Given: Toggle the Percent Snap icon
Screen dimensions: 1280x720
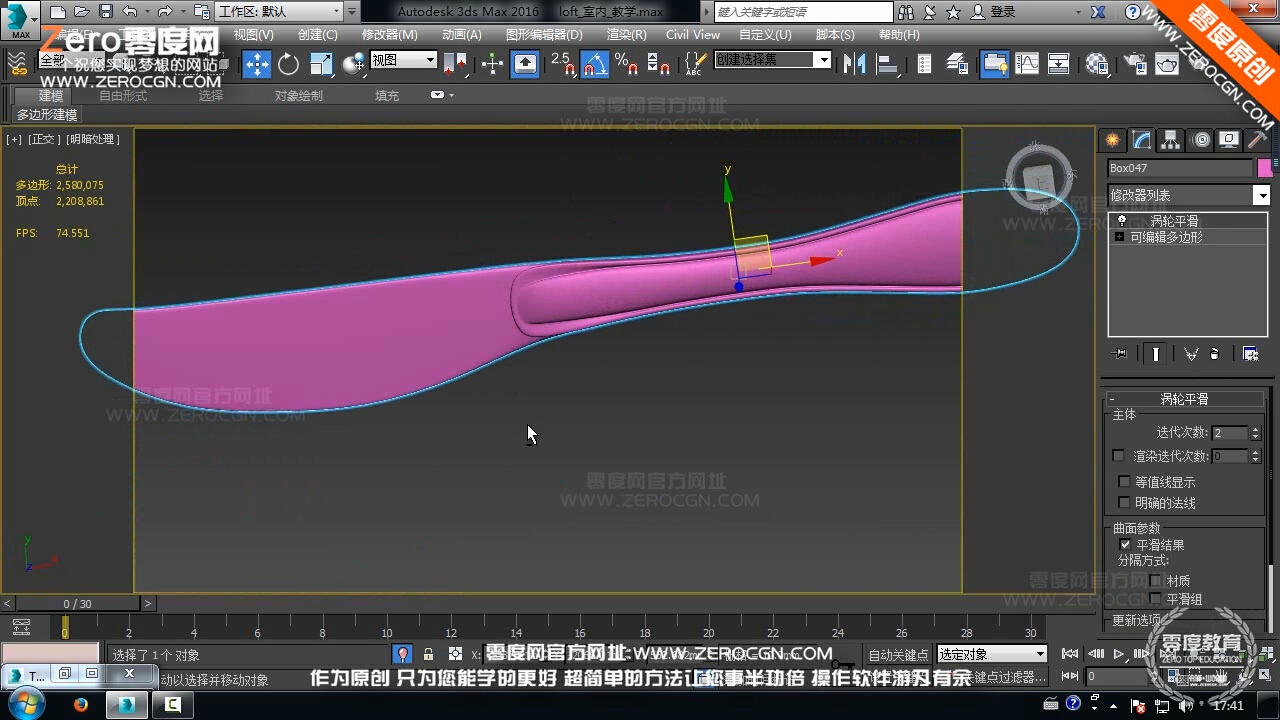Looking at the screenshot, I should (627, 64).
